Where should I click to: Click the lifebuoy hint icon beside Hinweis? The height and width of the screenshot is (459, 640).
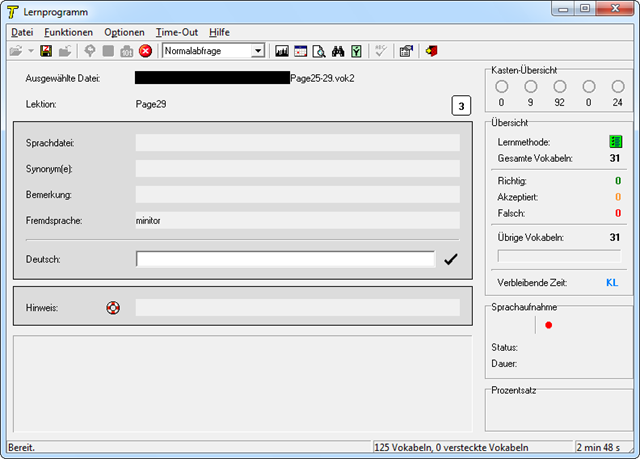click(113, 307)
